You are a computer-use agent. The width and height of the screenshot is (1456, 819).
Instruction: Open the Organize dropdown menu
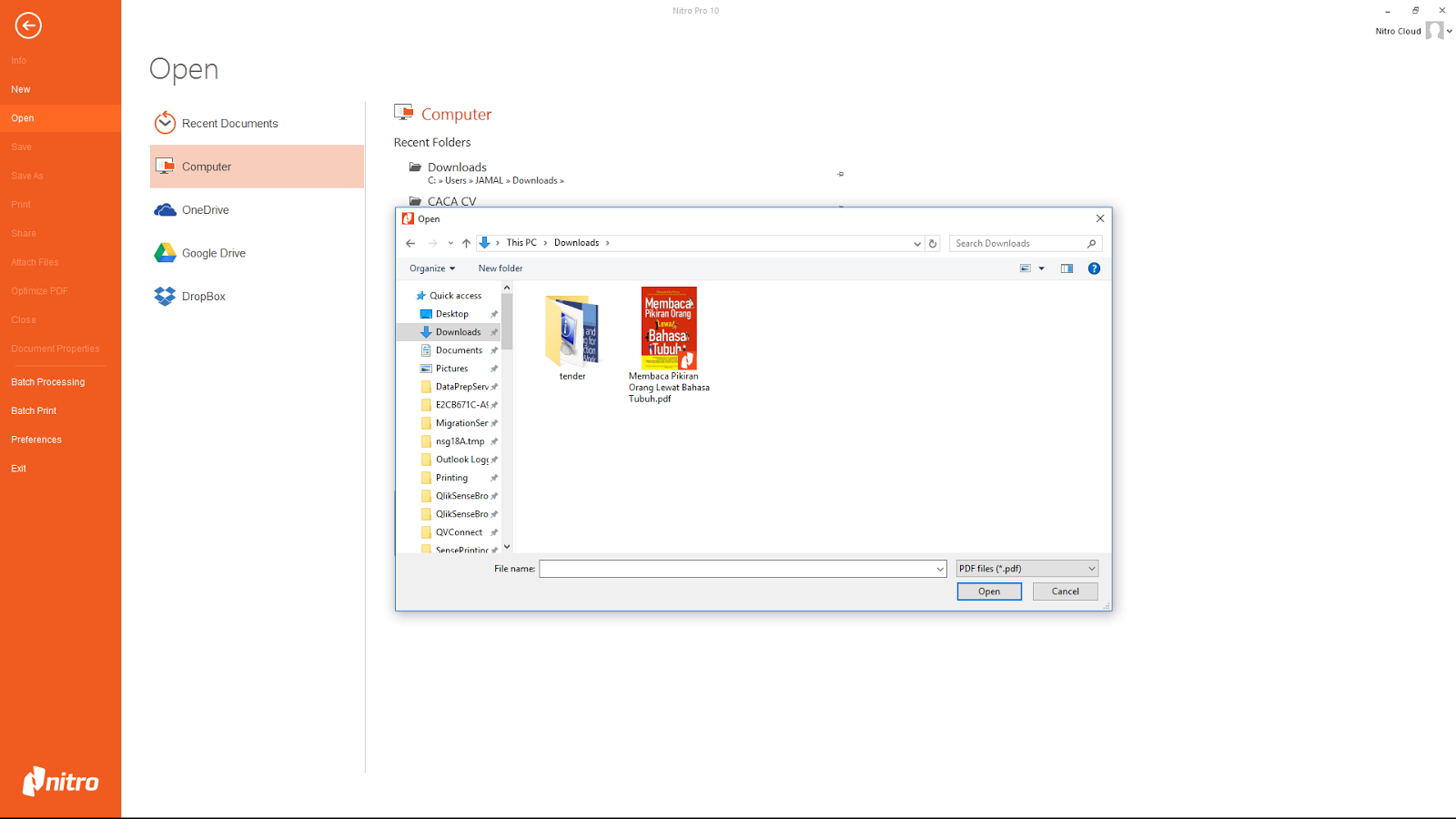click(x=432, y=268)
